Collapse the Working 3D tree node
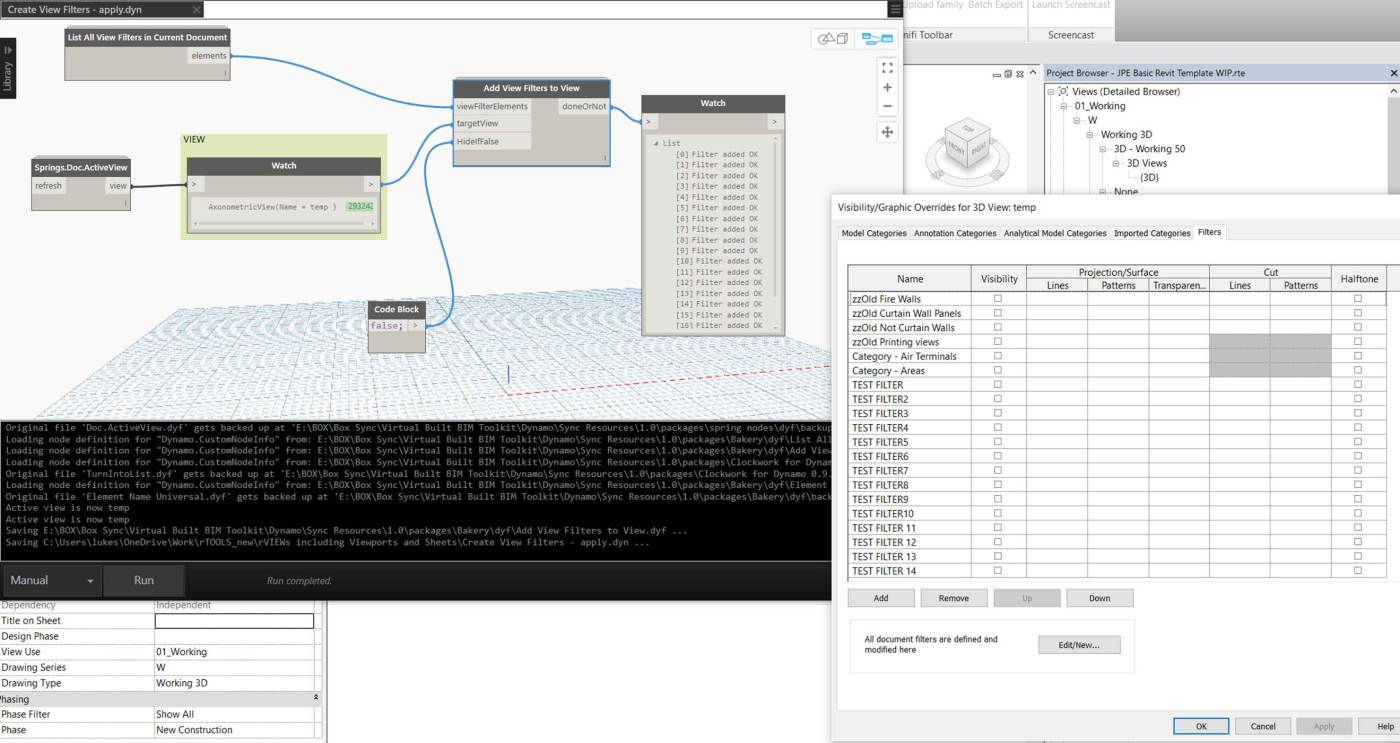 1092,134
